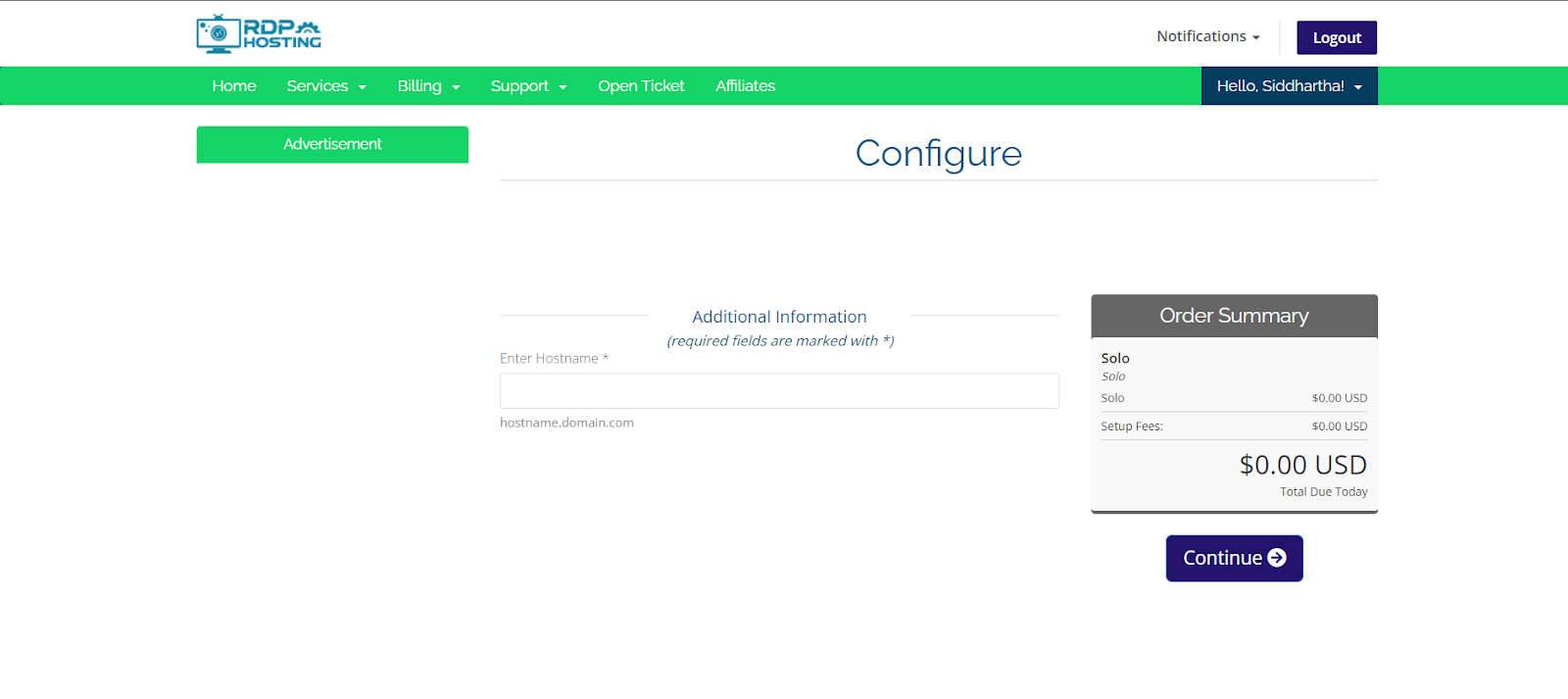Expand the Support menu
The width and height of the screenshot is (1568, 699).
pos(529,86)
